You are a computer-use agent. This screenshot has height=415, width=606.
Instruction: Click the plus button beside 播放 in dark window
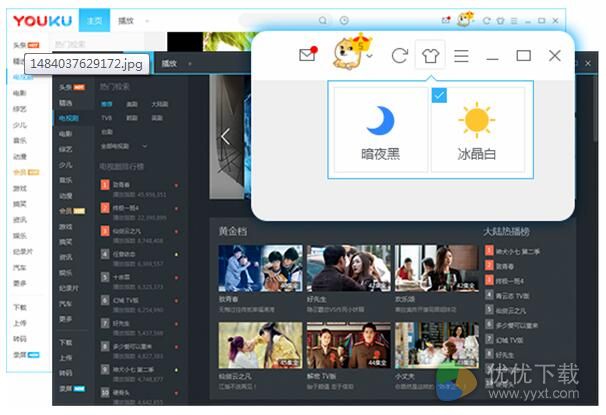click(190, 63)
